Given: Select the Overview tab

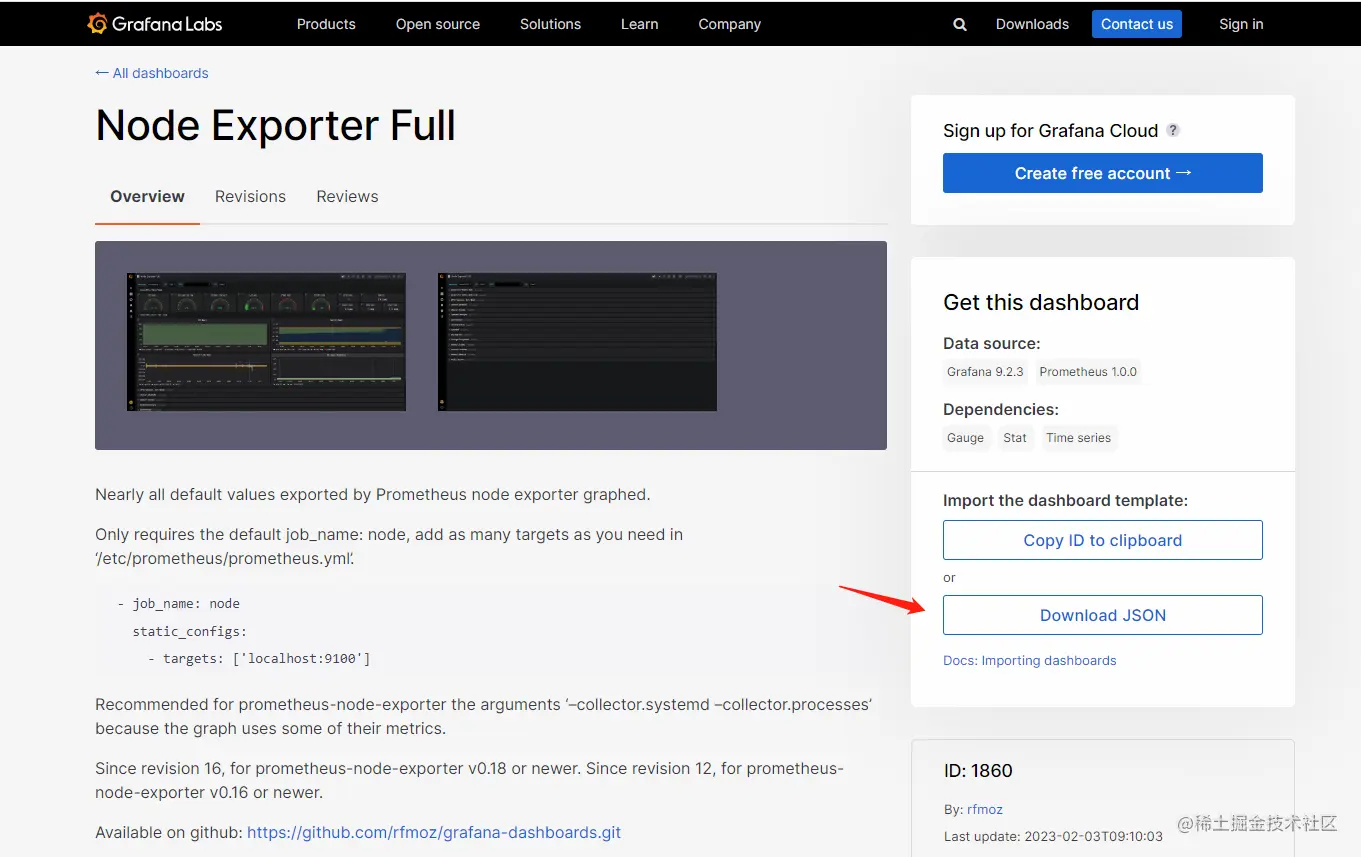Looking at the screenshot, I should [x=147, y=197].
